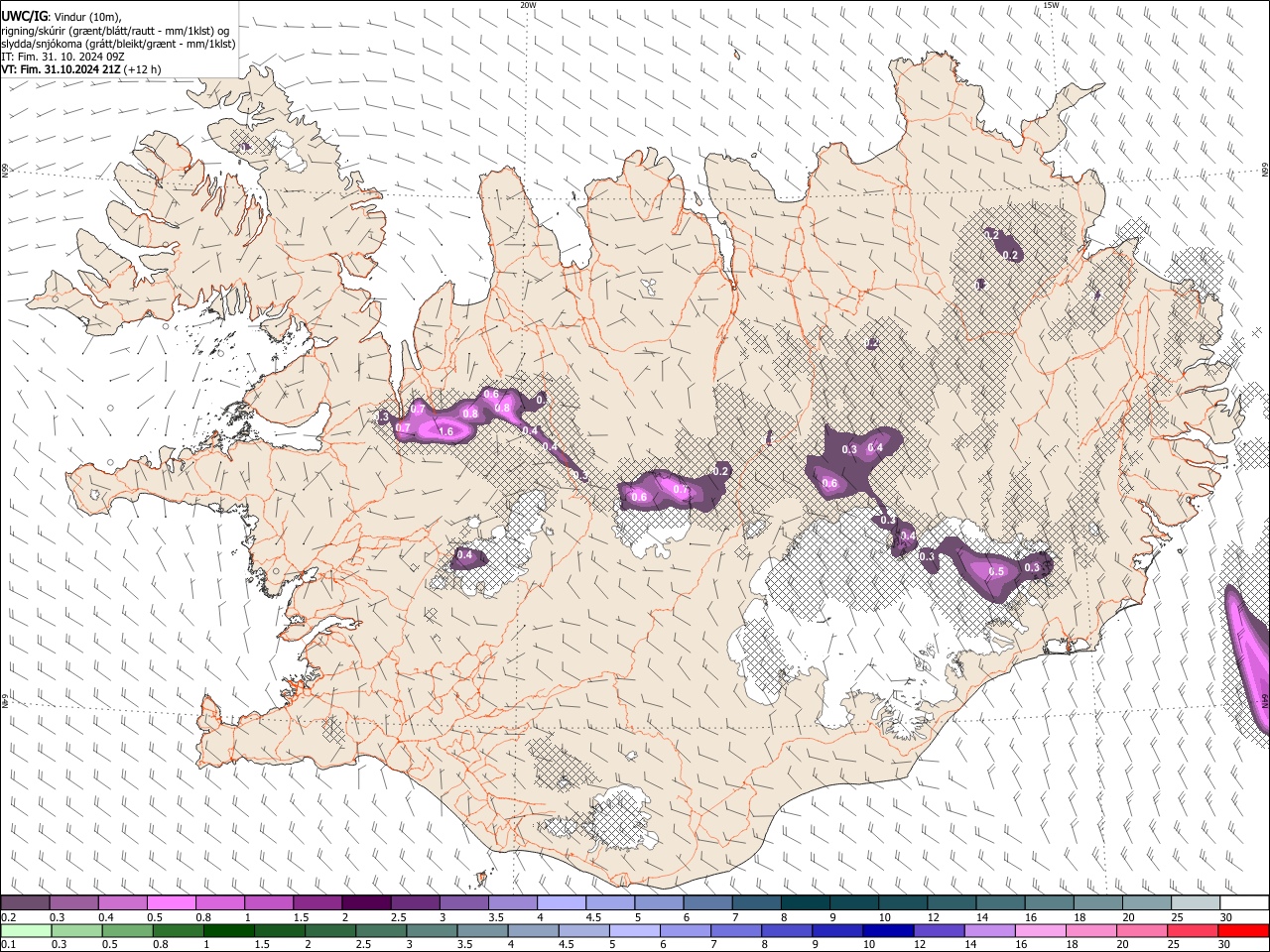Click the '0.1' label in bottom legend
This screenshot has width=1270, height=952.
pos(6,944)
